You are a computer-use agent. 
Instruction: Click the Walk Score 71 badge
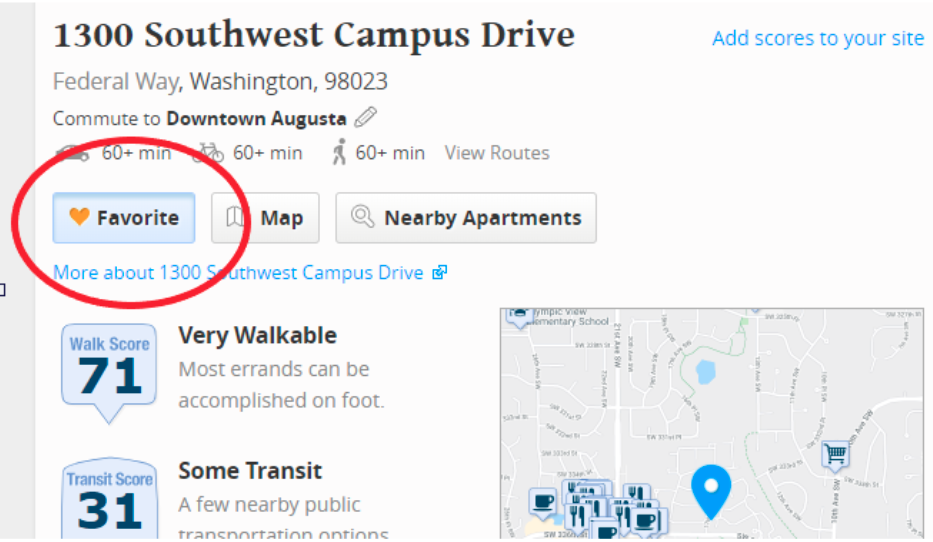[x=109, y=374]
